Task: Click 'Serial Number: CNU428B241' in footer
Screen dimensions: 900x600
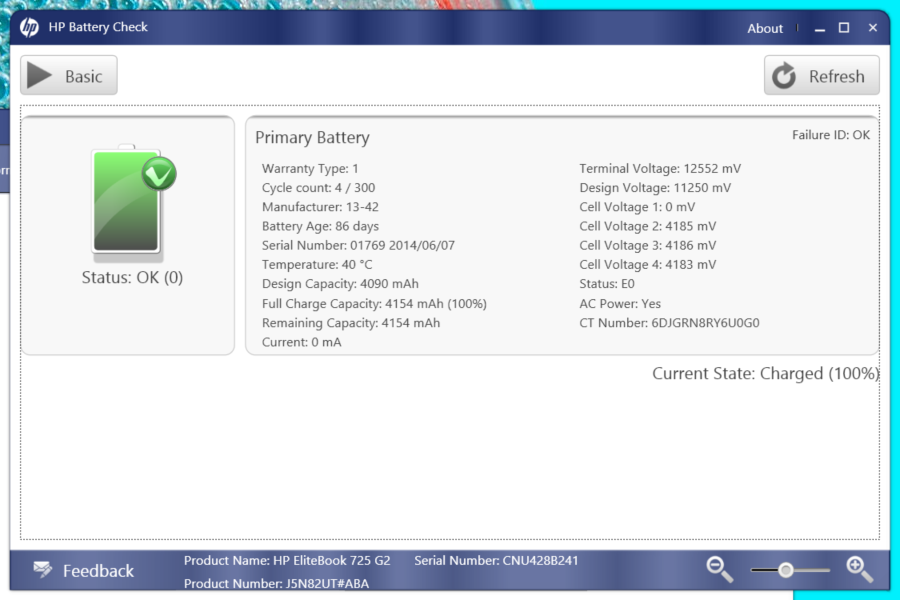Action: 496,561
